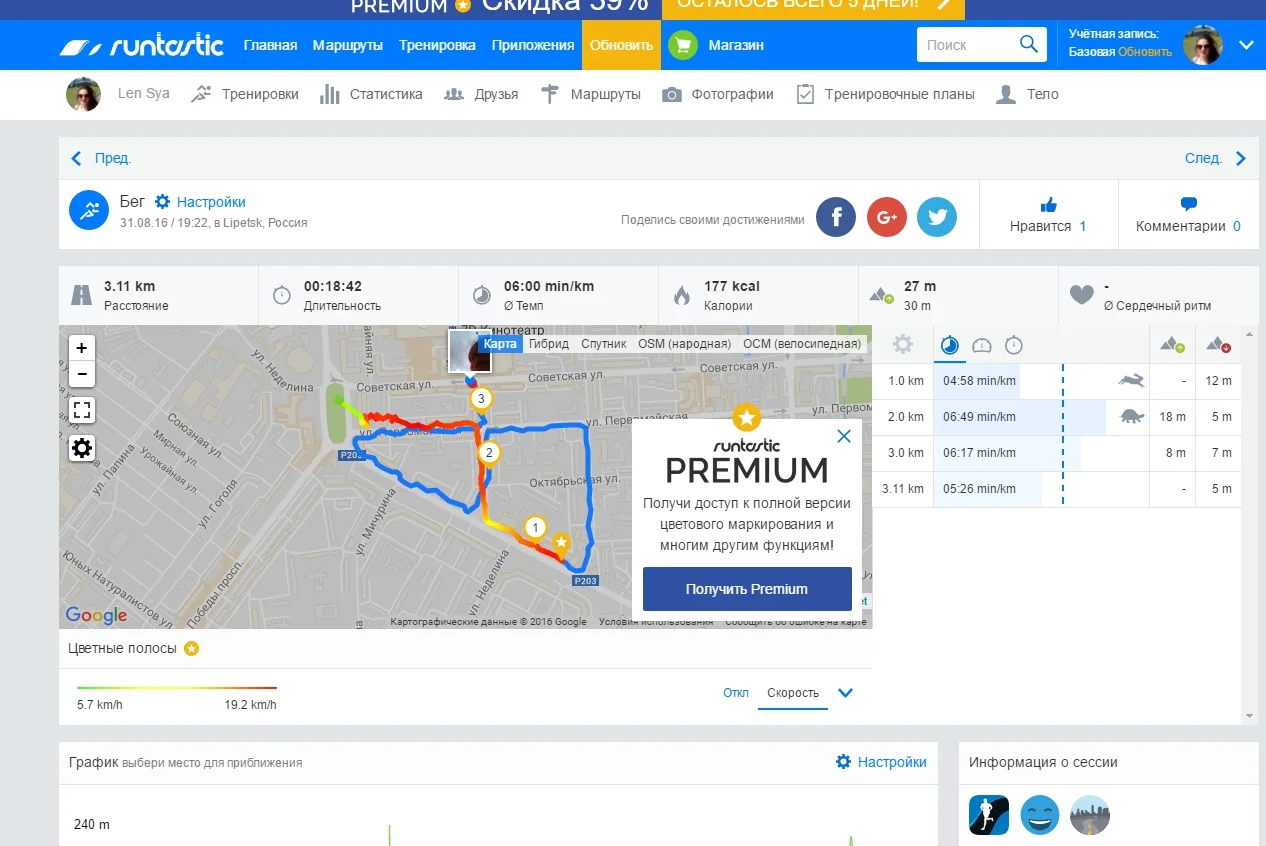Expand the color mode dropdown chevron
This screenshot has height=846, width=1266.
click(845, 692)
